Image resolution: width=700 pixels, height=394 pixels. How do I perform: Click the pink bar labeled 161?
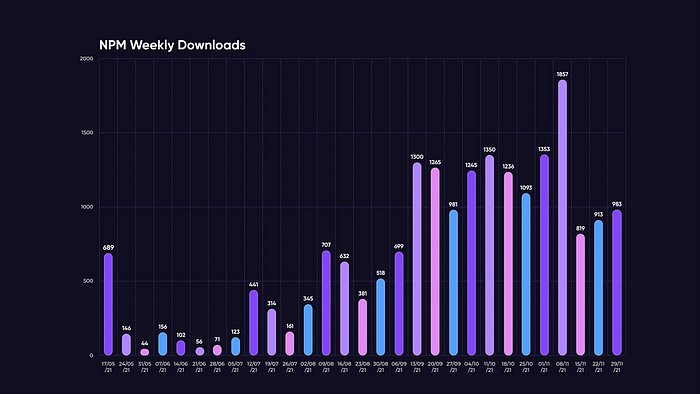coord(290,344)
